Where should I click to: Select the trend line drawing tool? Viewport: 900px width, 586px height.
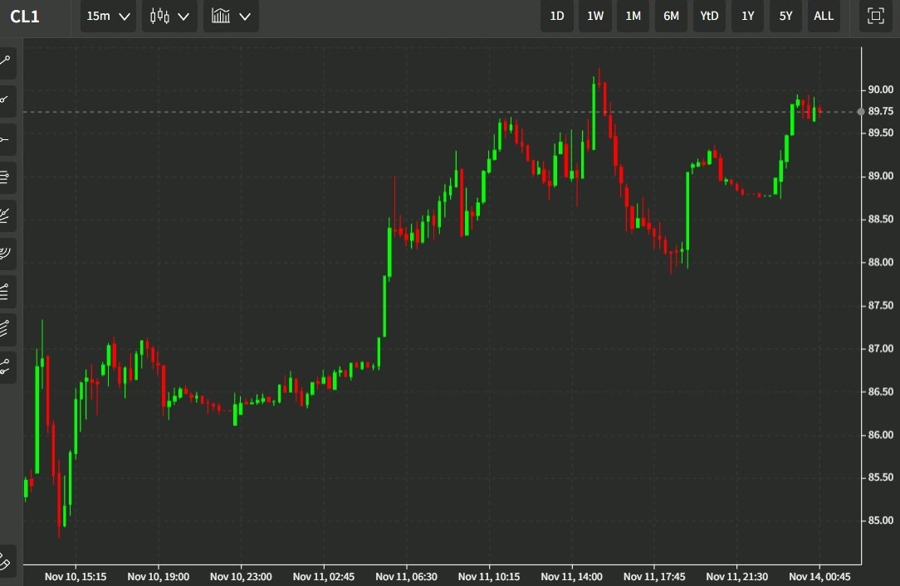click(x=6, y=61)
